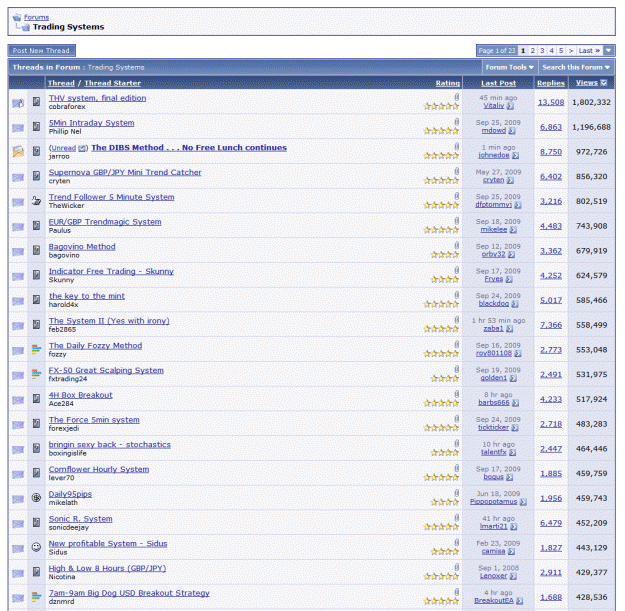
Task: Click smiley post icon on New profitable System row
Action: pyautogui.click(x=36, y=547)
